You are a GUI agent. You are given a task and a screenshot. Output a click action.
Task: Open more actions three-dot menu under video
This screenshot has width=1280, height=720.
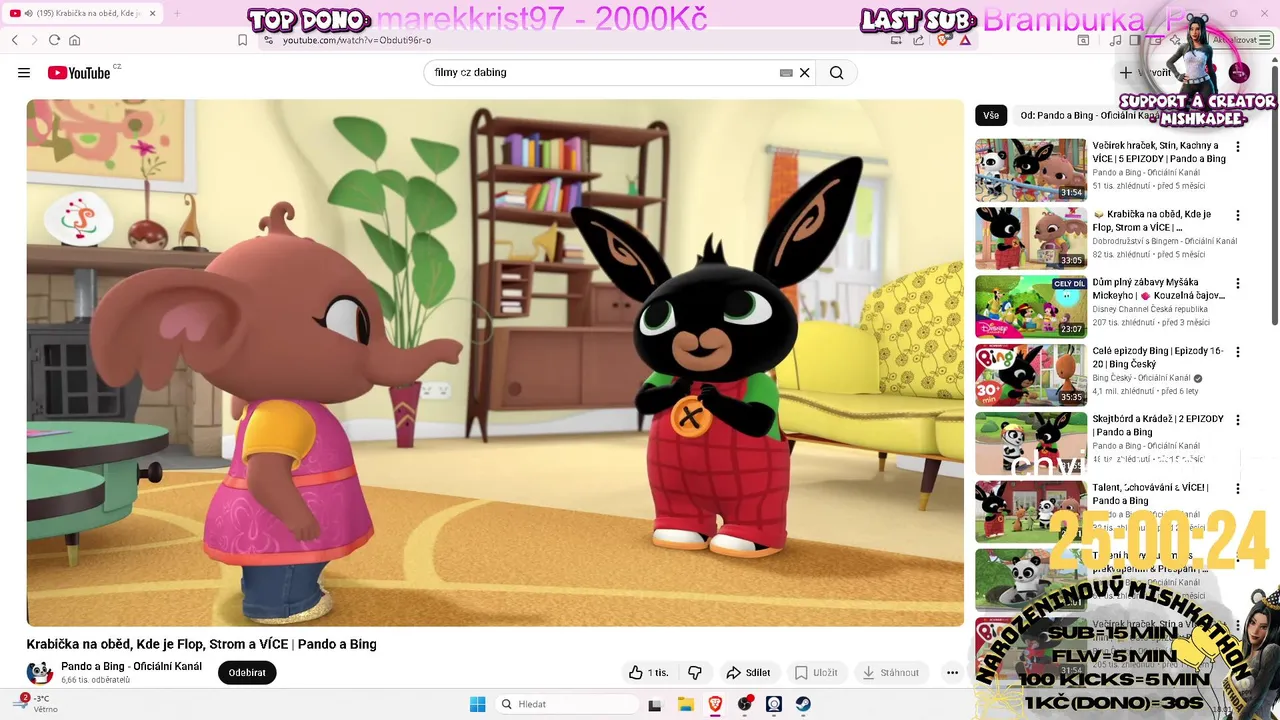952,673
